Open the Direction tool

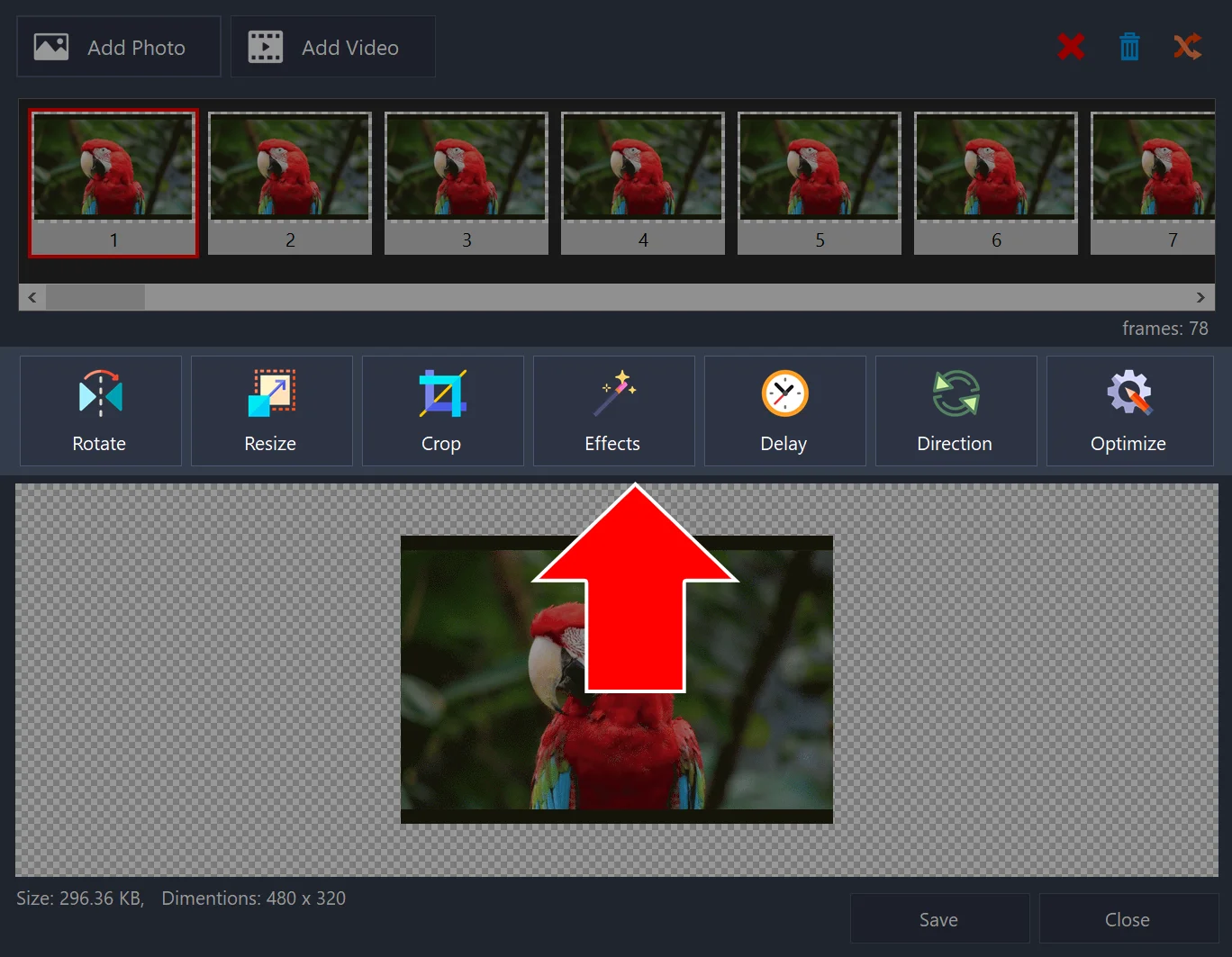[956, 411]
